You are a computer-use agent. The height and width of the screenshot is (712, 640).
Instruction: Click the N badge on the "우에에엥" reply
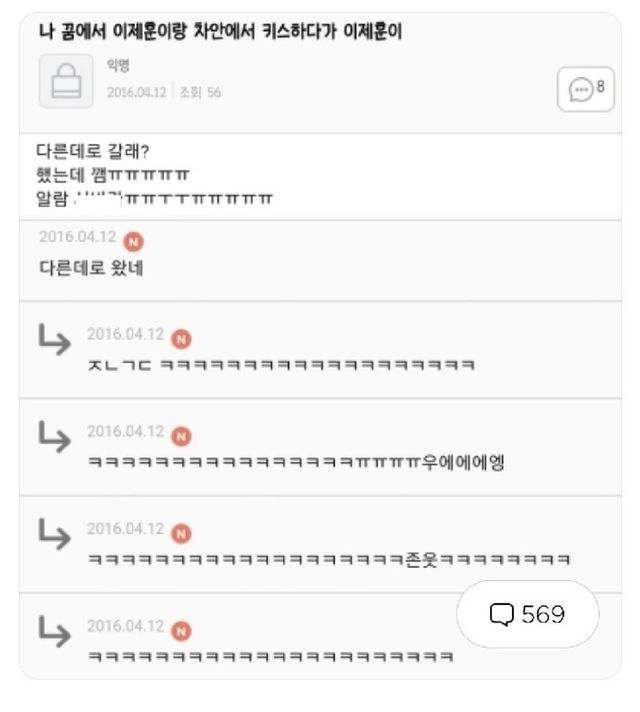click(x=180, y=434)
